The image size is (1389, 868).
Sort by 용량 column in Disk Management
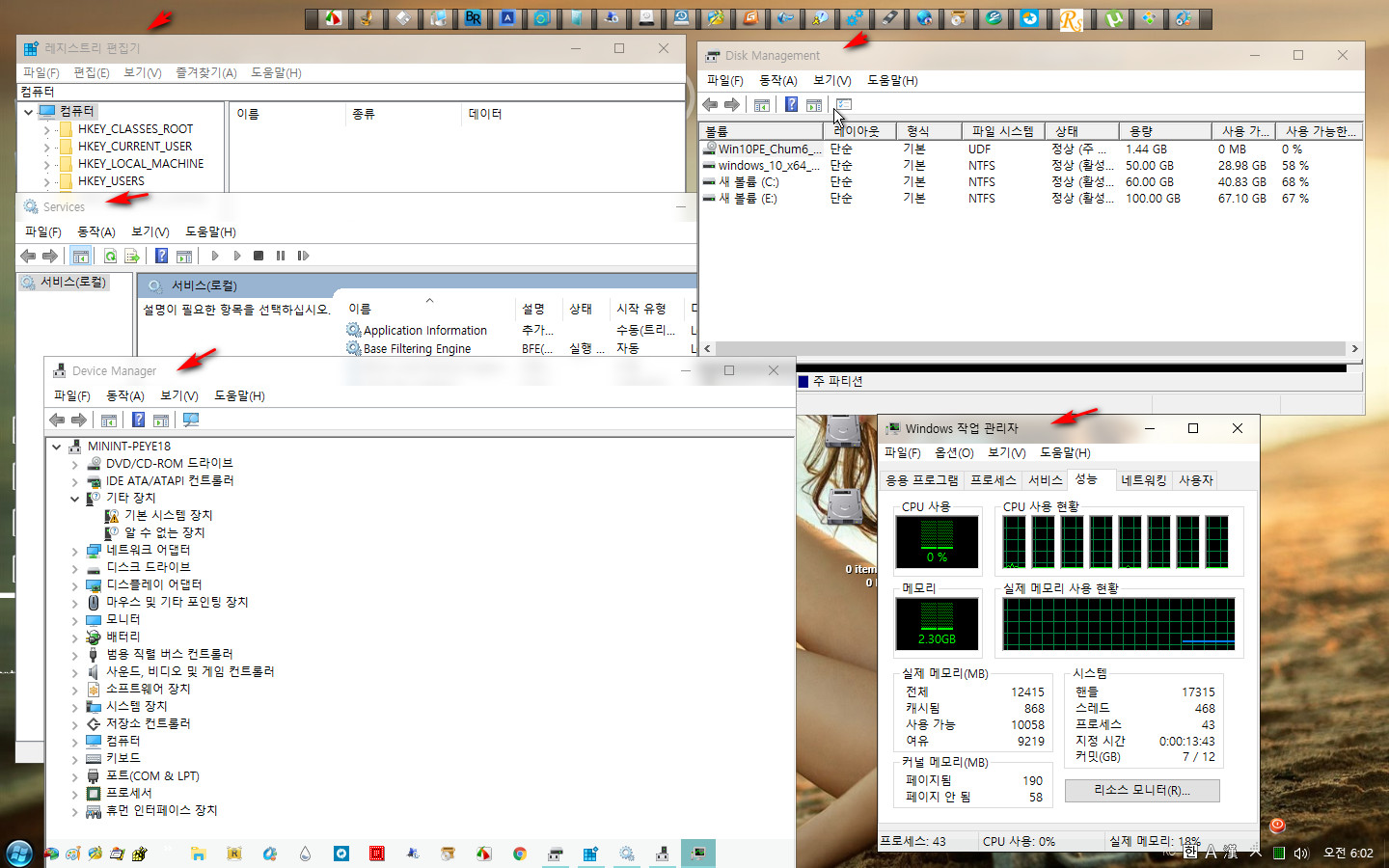[x=1165, y=131]
